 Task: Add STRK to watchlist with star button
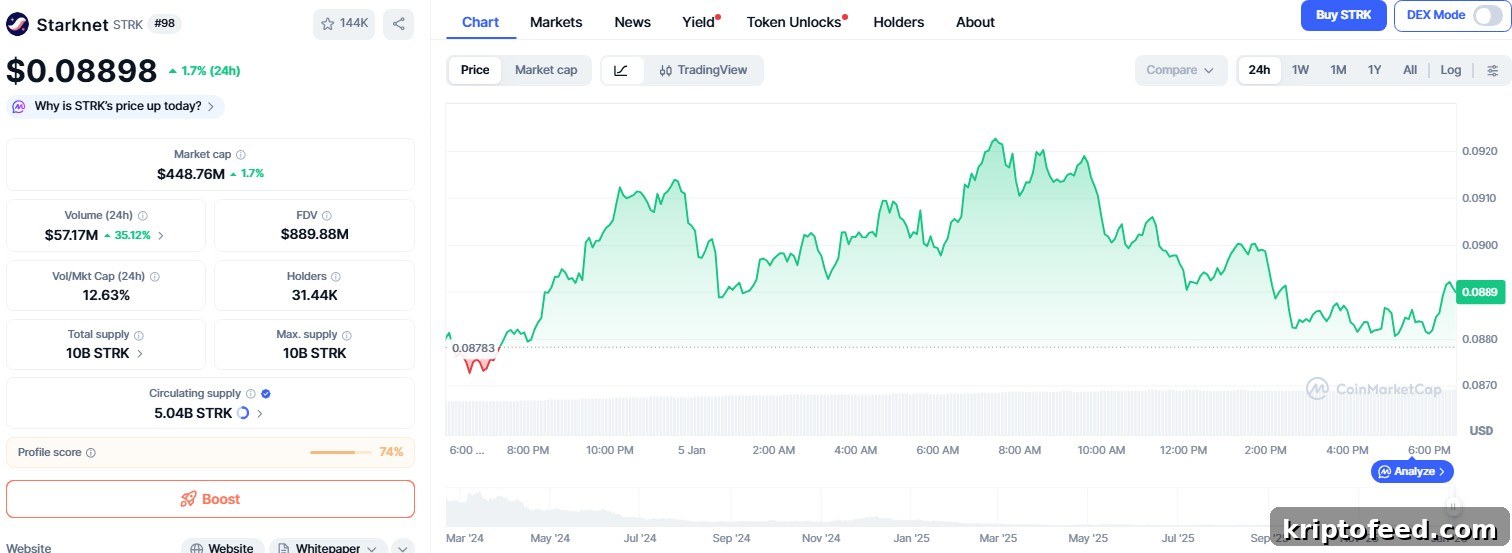click(x=344, y=24)
